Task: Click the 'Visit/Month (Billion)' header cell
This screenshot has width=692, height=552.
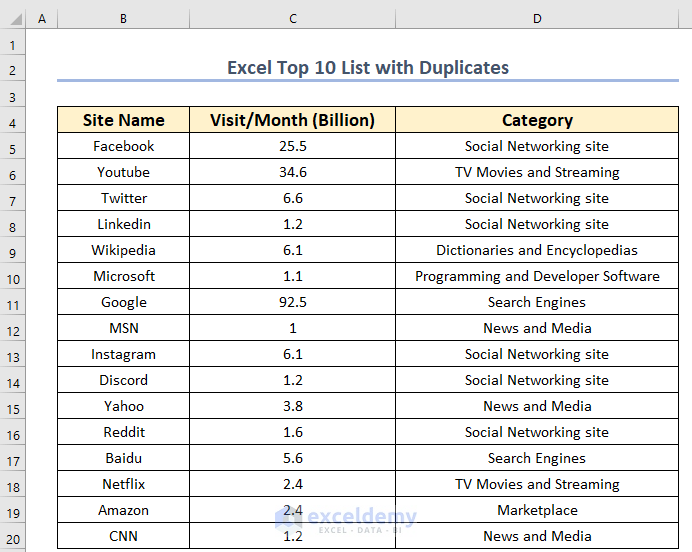Action: pyautogui.click(x=293, y=120)
